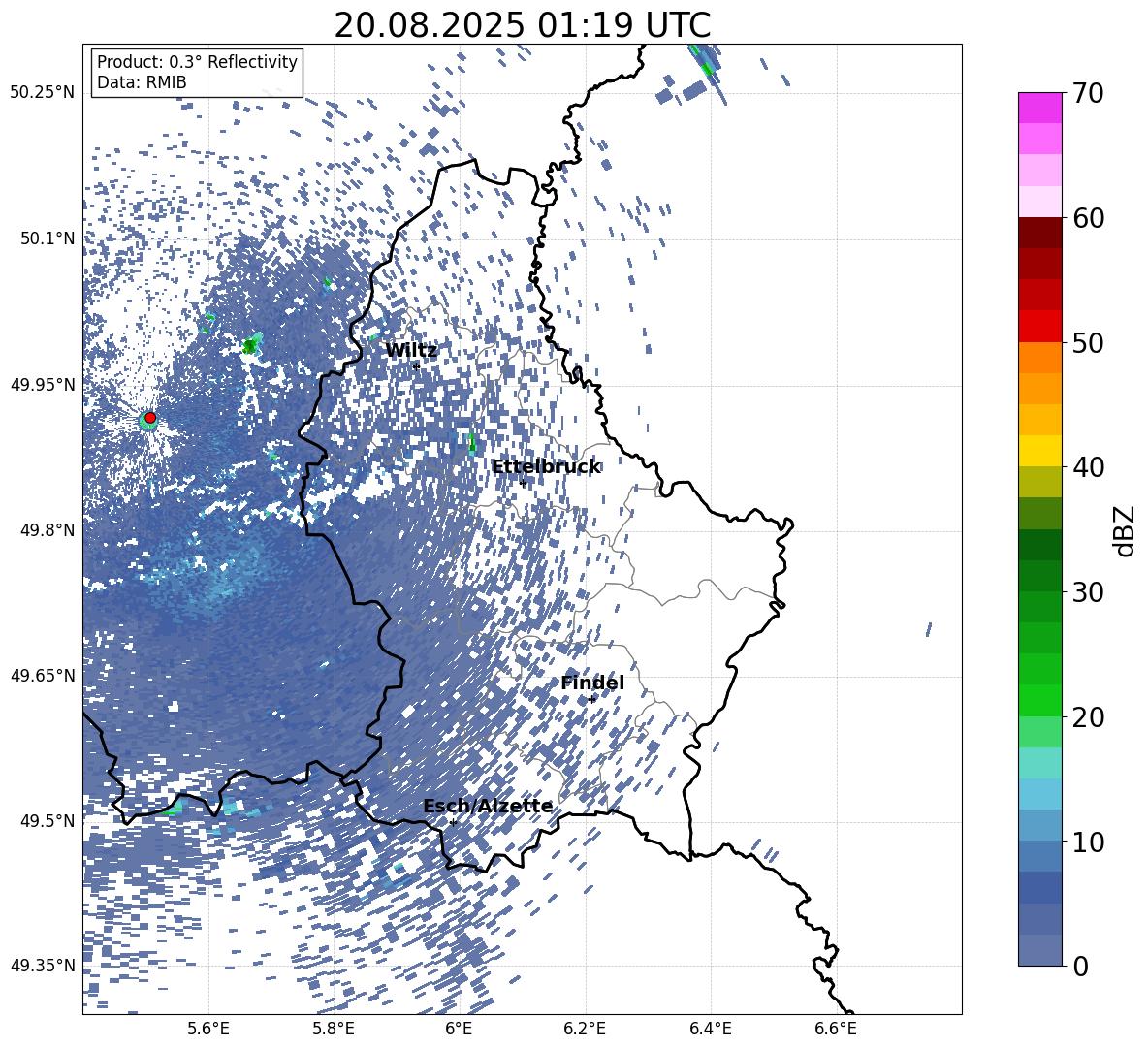
Task: Click the bright red 50–52 dBZ band
Action: pyautogui.click(x=1040, y=327)
